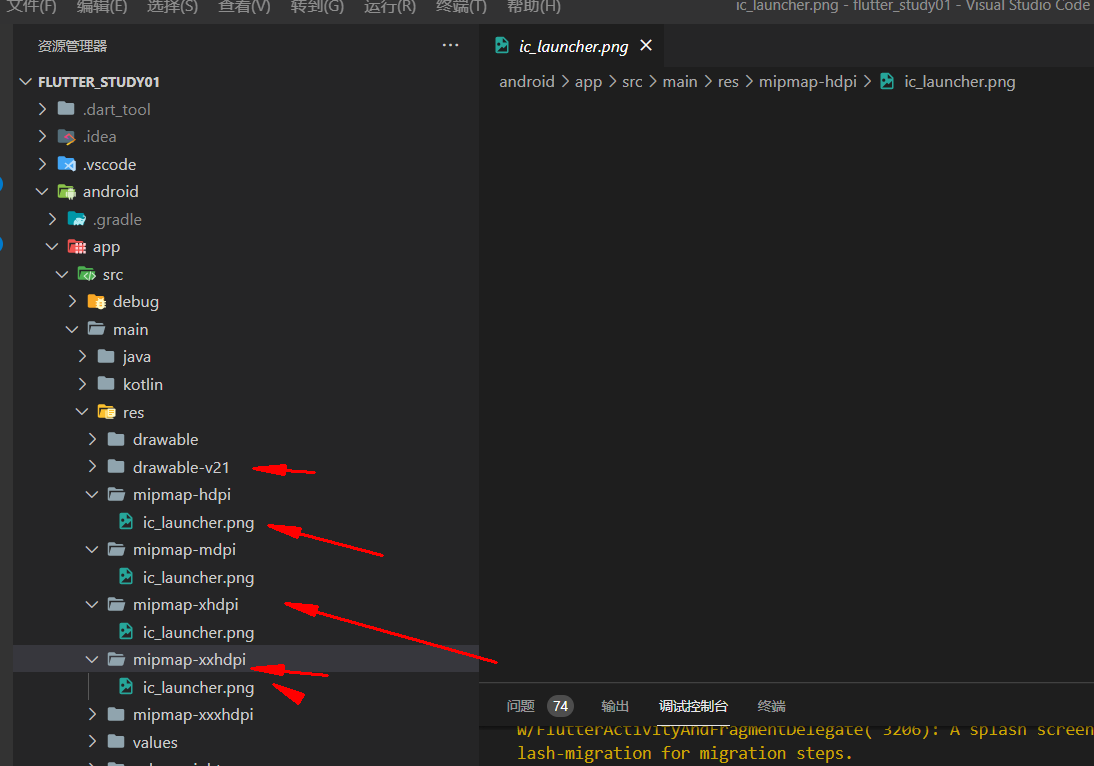Click the .vscode folder icon
Viewport: 1094px width, 766px height.
pos(66,164)
